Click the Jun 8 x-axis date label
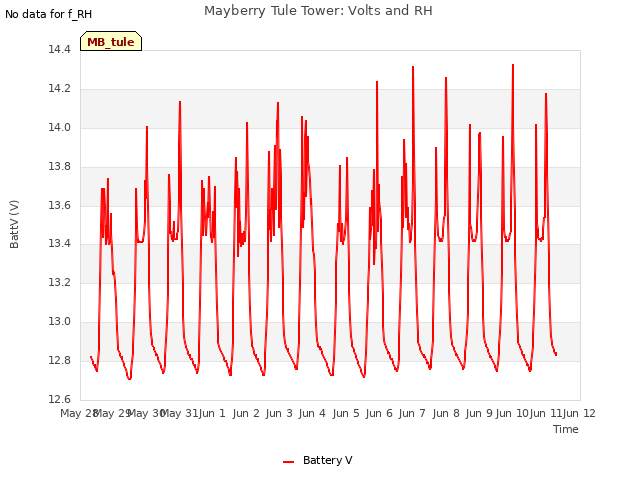Image resolution: width=640 pixels, height=480 pixels. pos(446,413)
